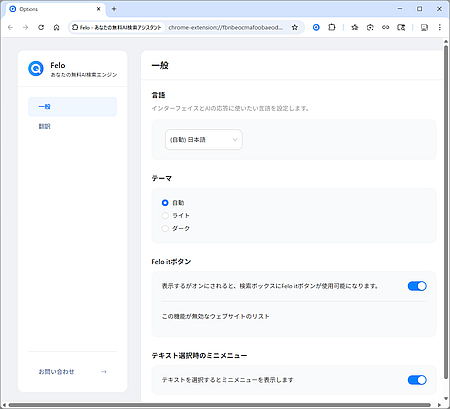This screenshot has width=450, height=409.
Task: Click the link-chain extension icon
Action: pyautogui.click(x=386, y=27)
